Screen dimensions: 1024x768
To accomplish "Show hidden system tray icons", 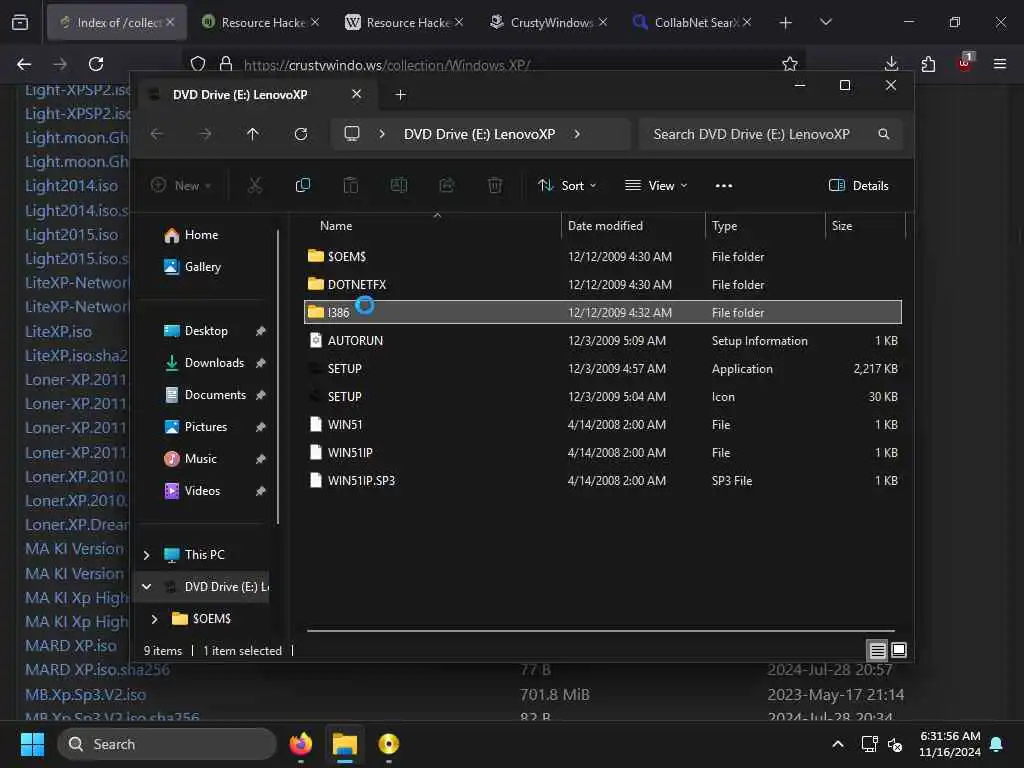I will (x=838, y=744).
